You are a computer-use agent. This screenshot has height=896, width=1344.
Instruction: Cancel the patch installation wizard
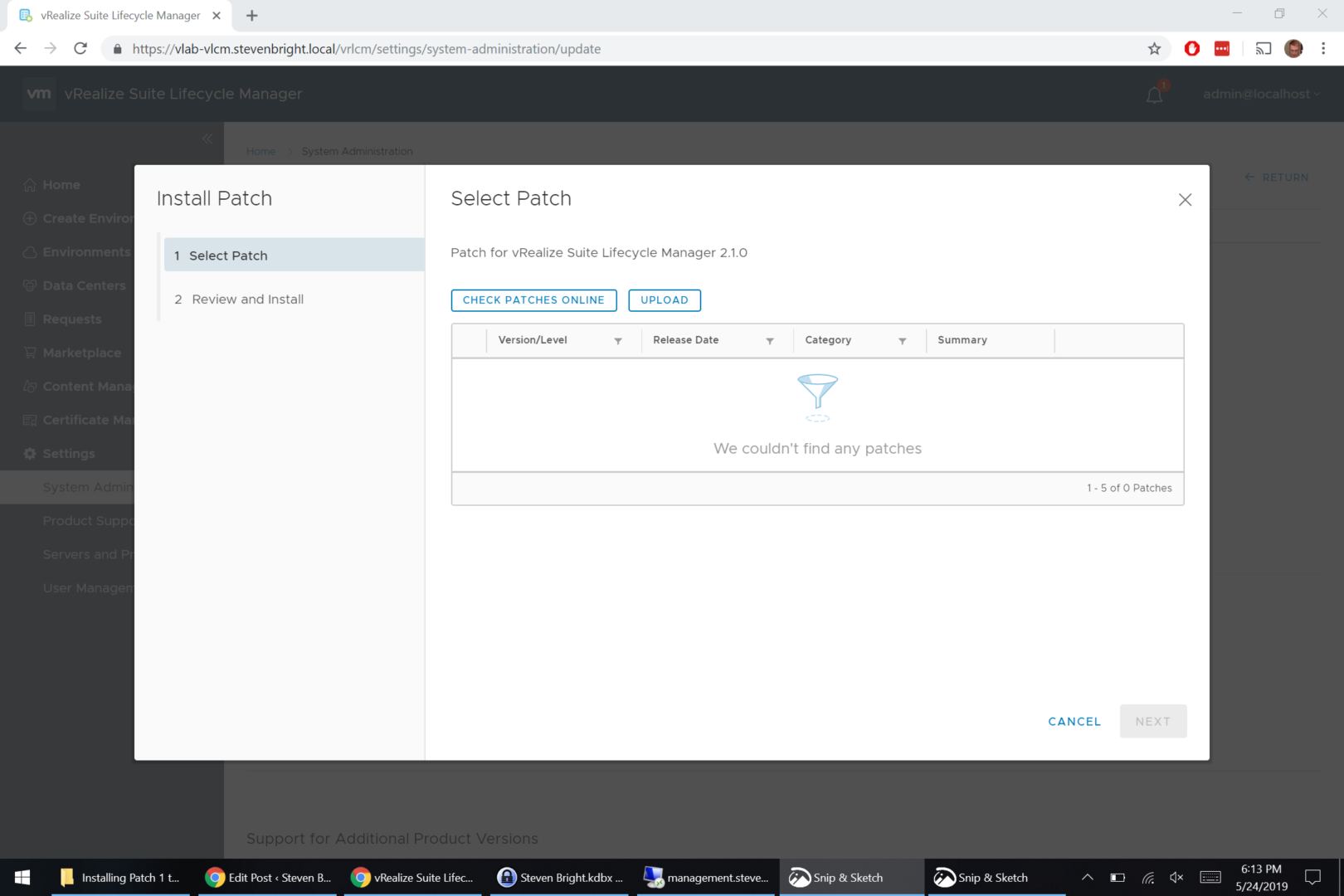[1074, 722]
